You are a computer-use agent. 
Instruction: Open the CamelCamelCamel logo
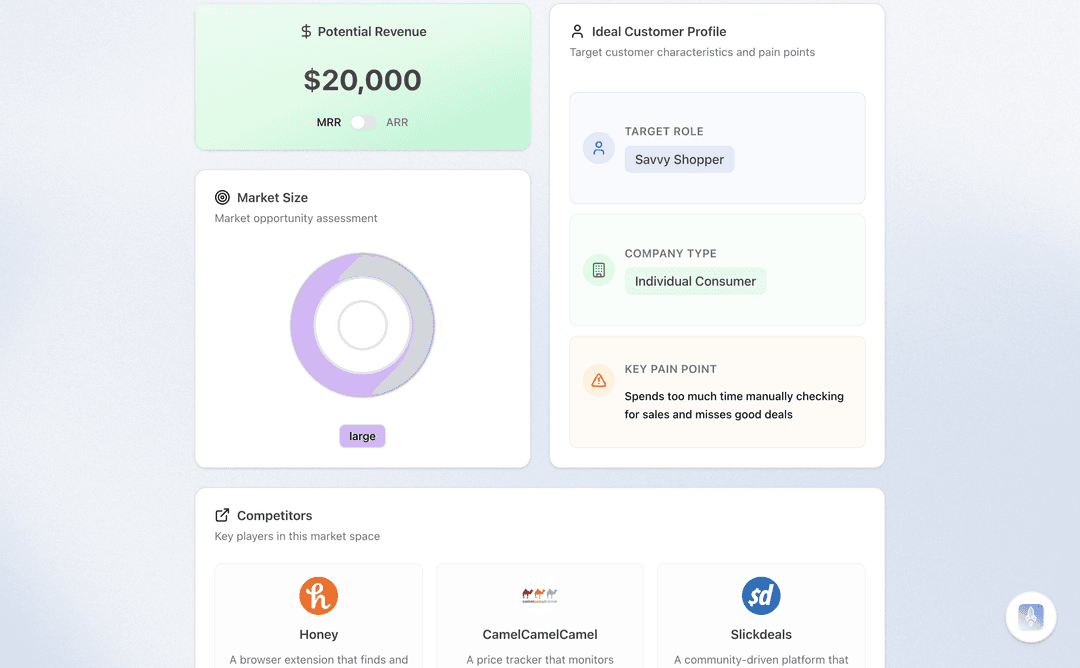tap(539, 595)
